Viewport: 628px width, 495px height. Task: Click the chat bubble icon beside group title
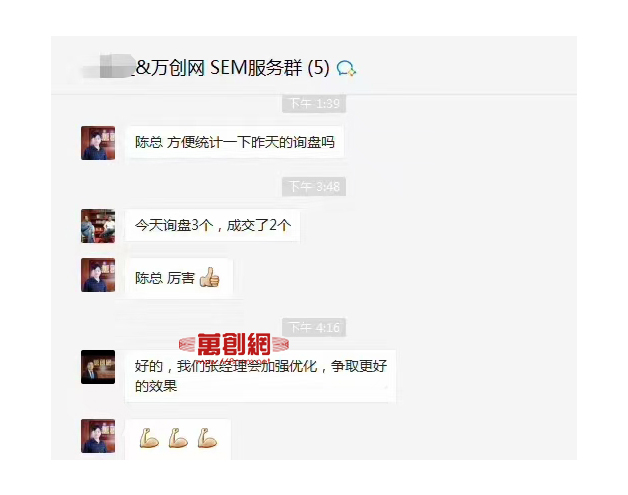pyautogui.click(x=346, y=68)
